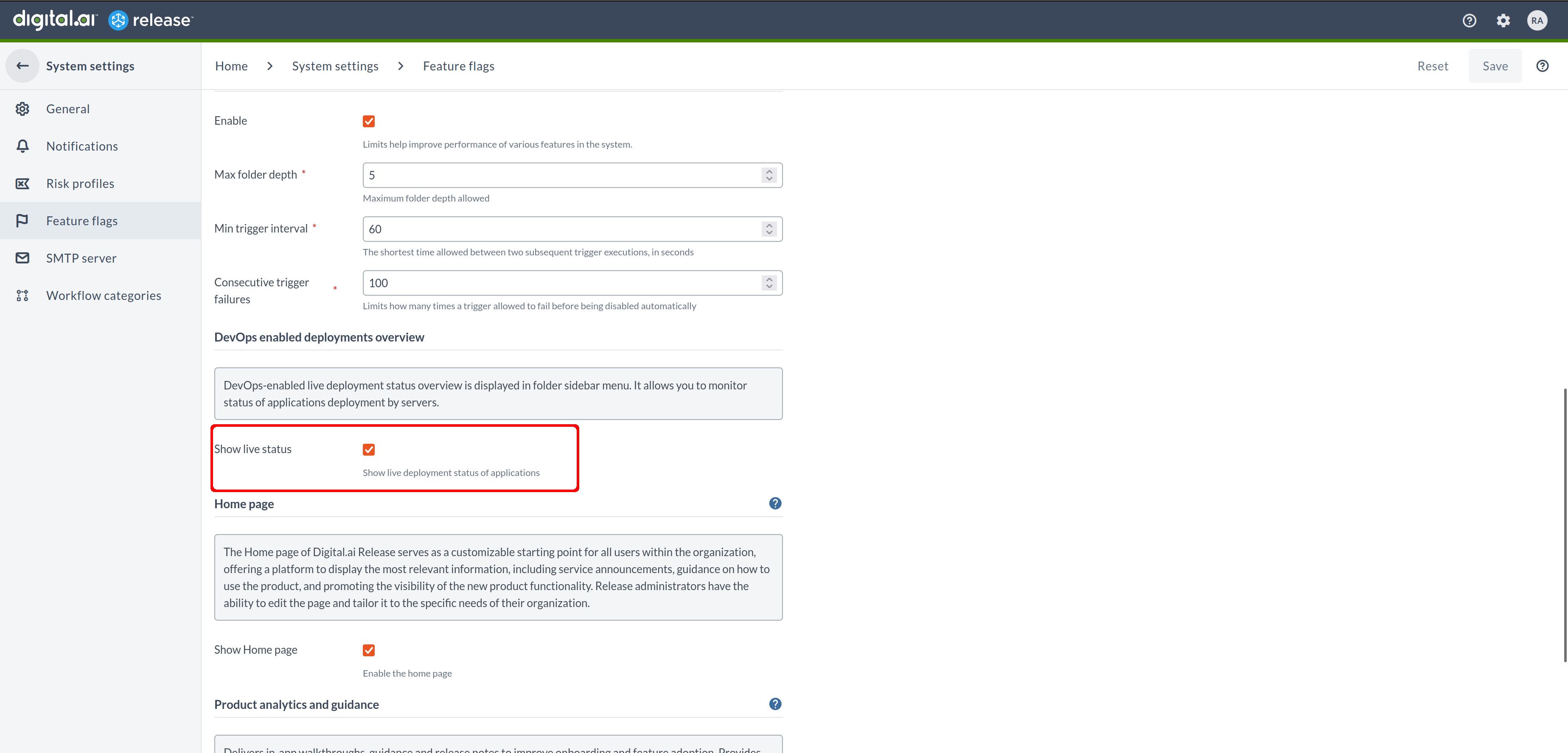Screen dimensions: 1568x753
Task: Open SMTP server in the sidebar
Action: tap(101, 258)
